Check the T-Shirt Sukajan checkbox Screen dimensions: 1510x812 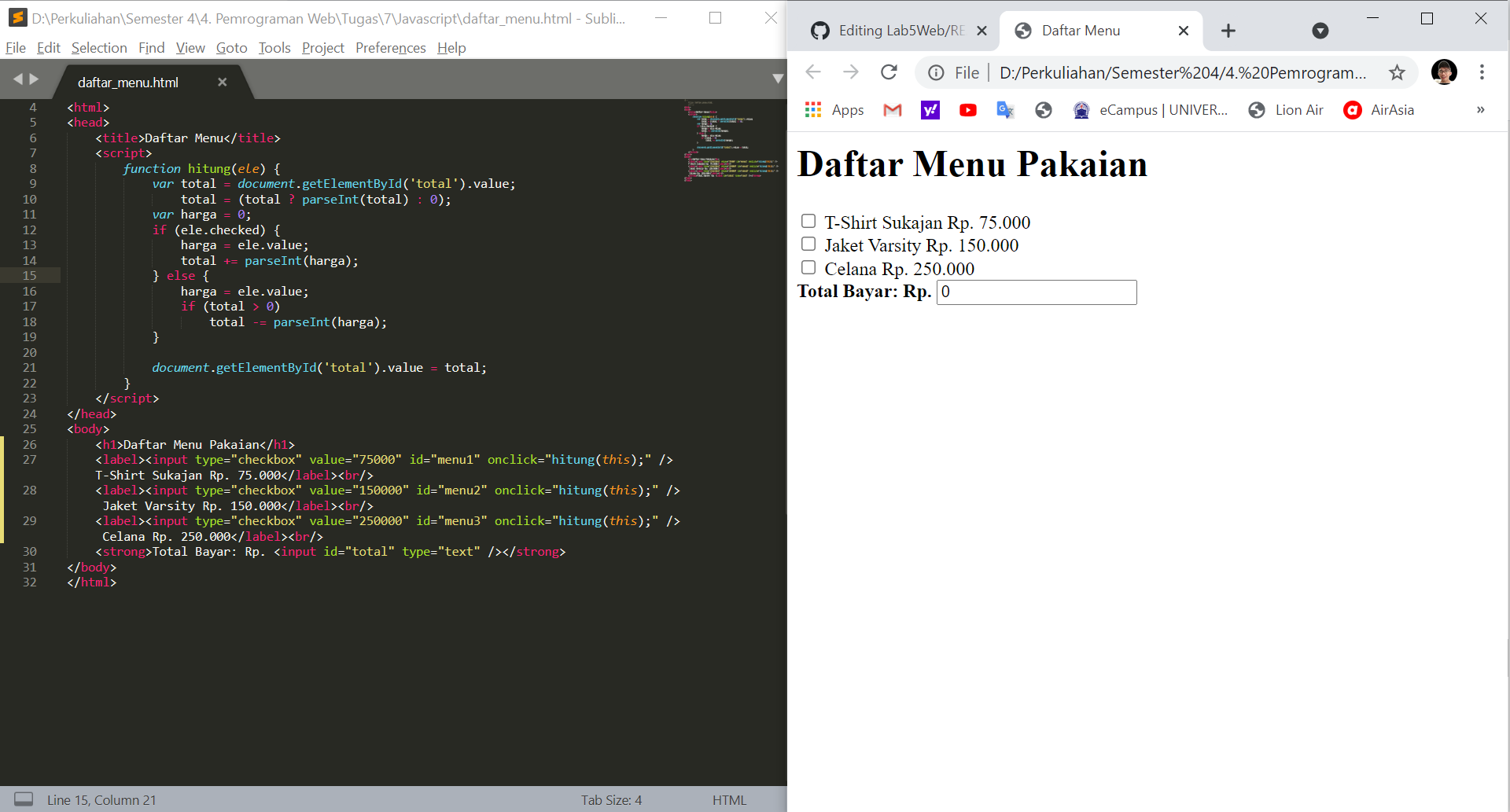(x=808, y=221)
